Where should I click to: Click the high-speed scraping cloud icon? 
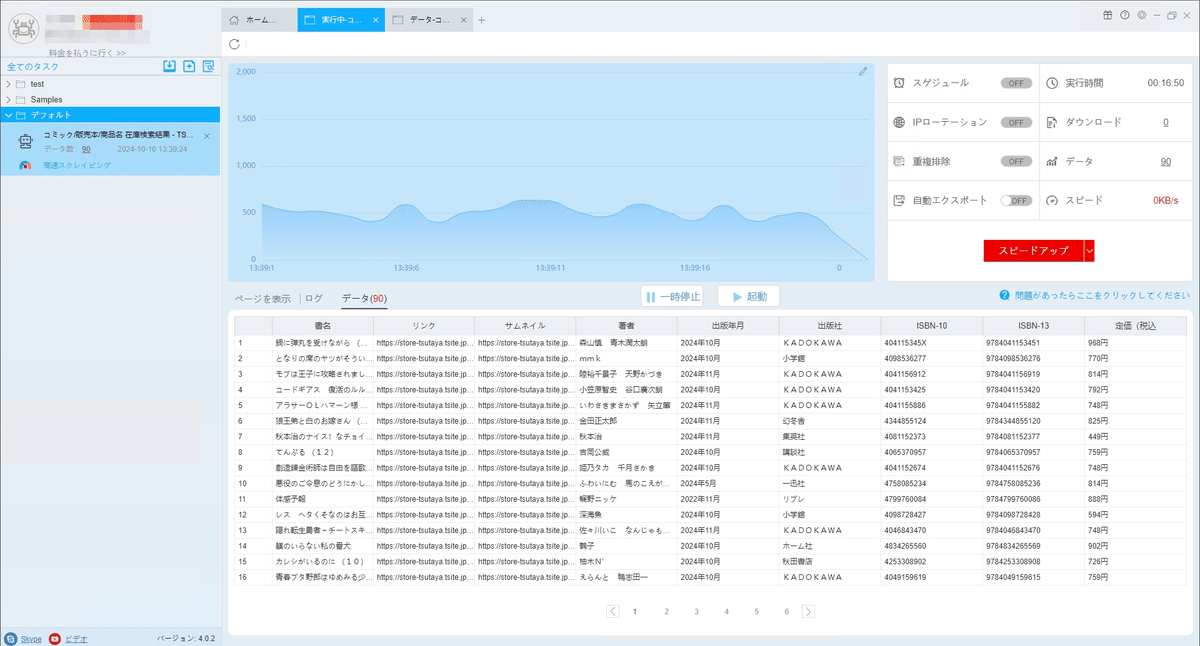click(x=26, y=166)
